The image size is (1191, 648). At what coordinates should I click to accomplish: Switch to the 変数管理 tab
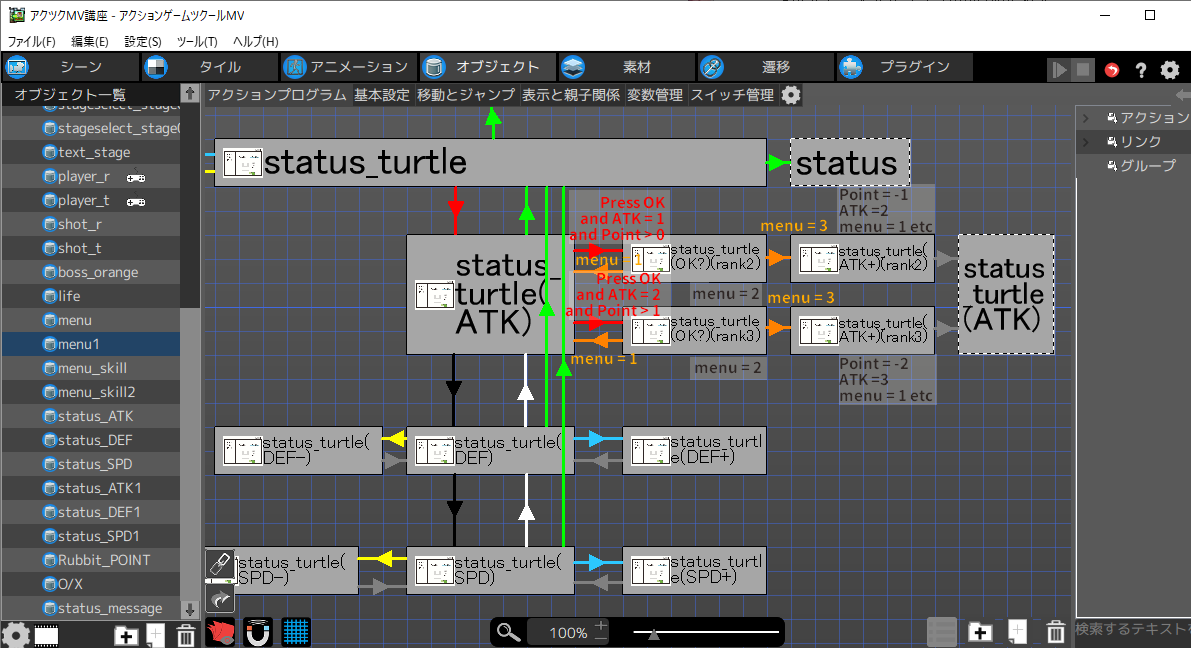click(655, 95)
